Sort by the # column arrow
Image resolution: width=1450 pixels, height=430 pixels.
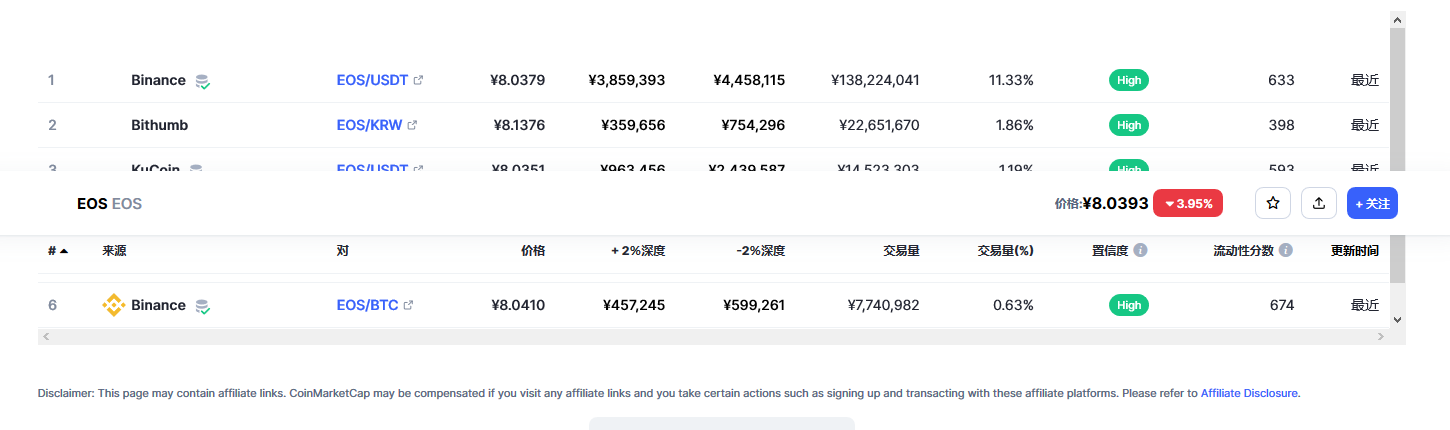pyautogui.click(x=64, y=251)
